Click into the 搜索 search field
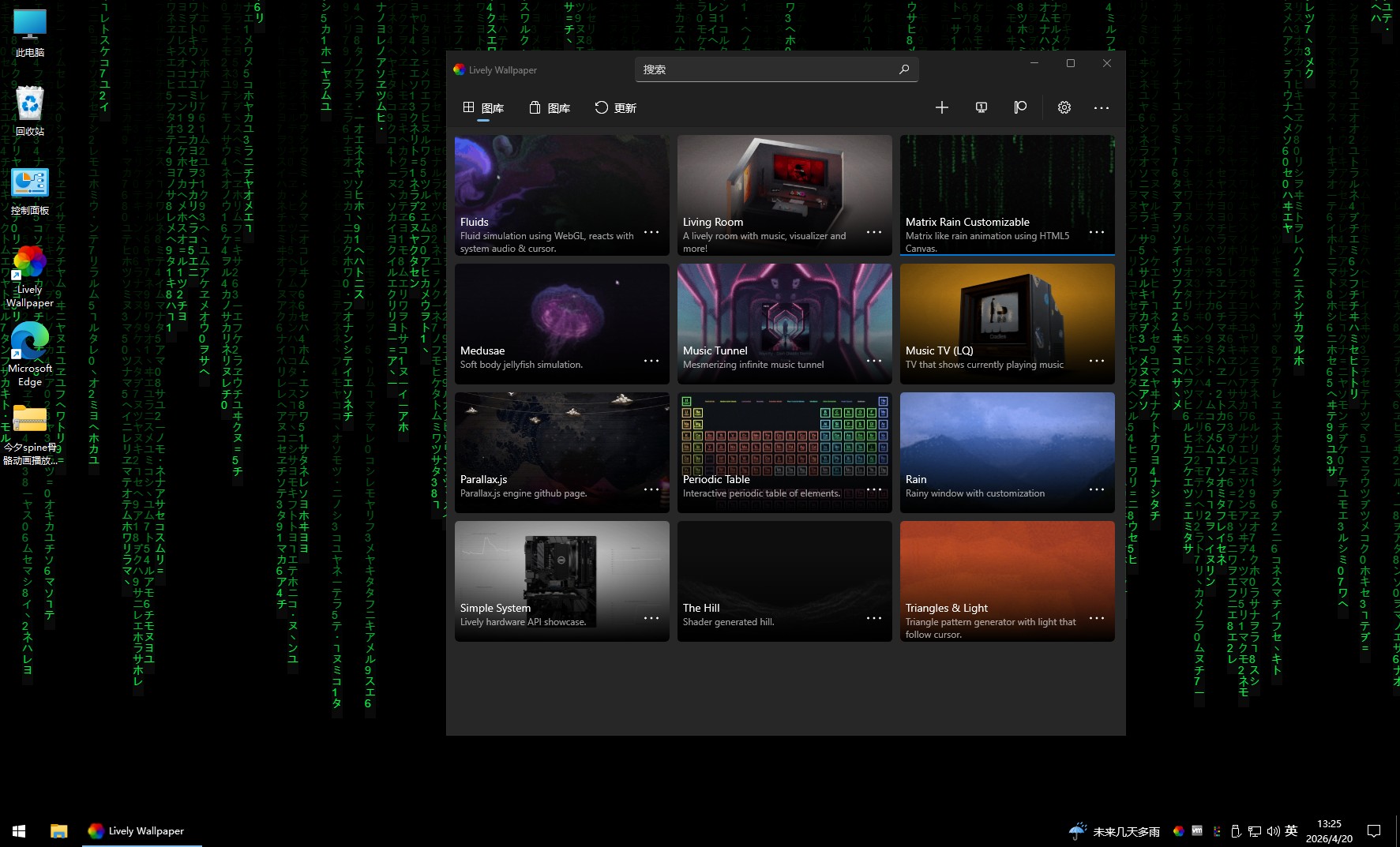Image resolution: width=1400 pixels, height=847 pixels. pyautogui.click(x=766, y=69)
